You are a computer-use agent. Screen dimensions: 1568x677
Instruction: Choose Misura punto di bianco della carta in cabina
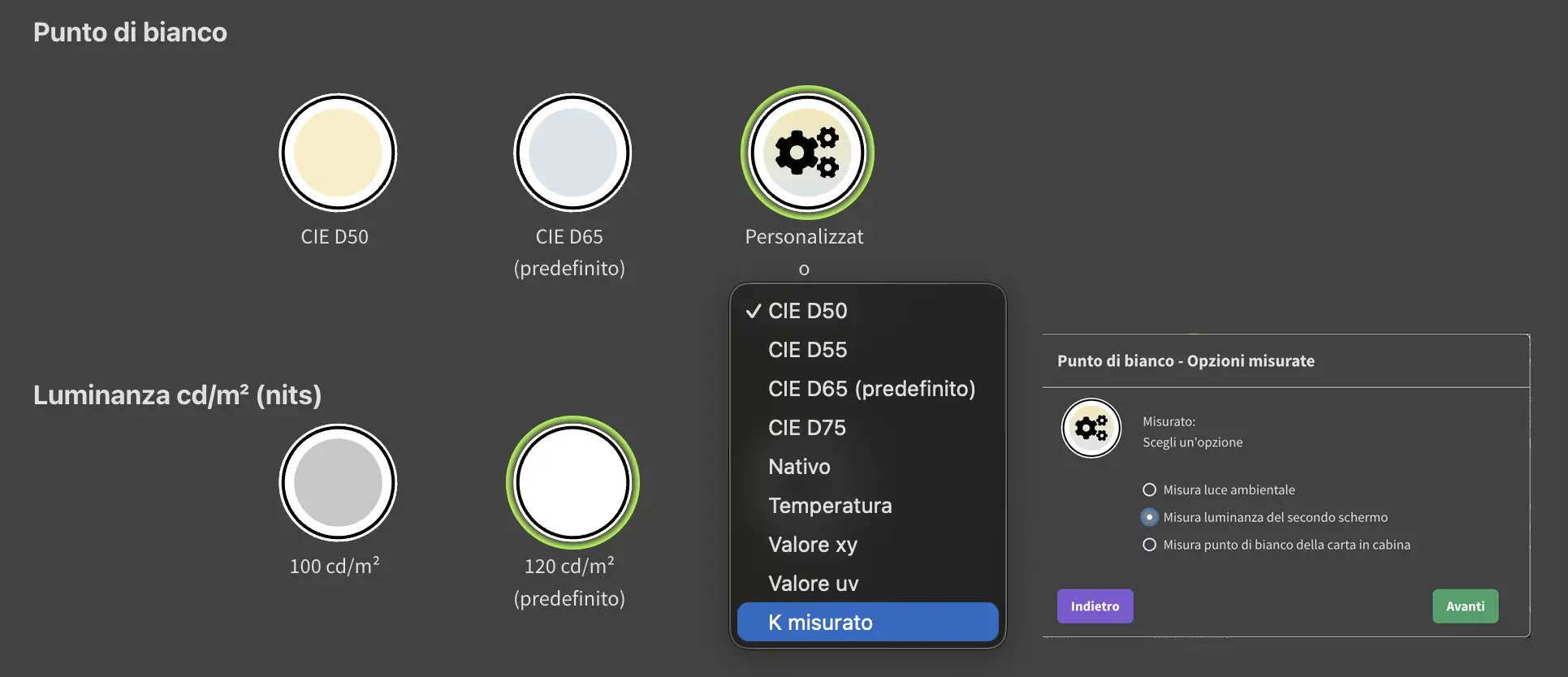click(1150, 545)
